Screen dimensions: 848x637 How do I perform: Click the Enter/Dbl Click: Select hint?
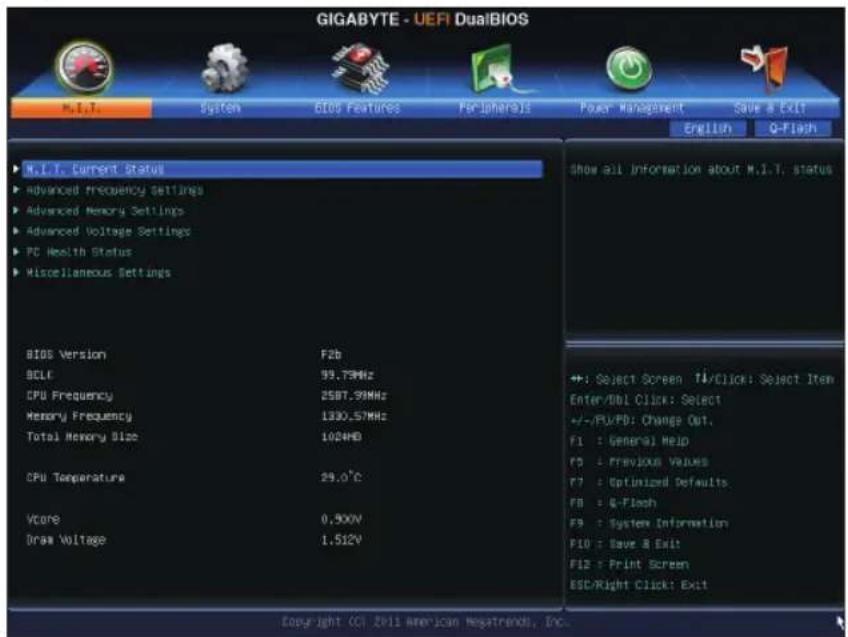click(x=645, y=400)
